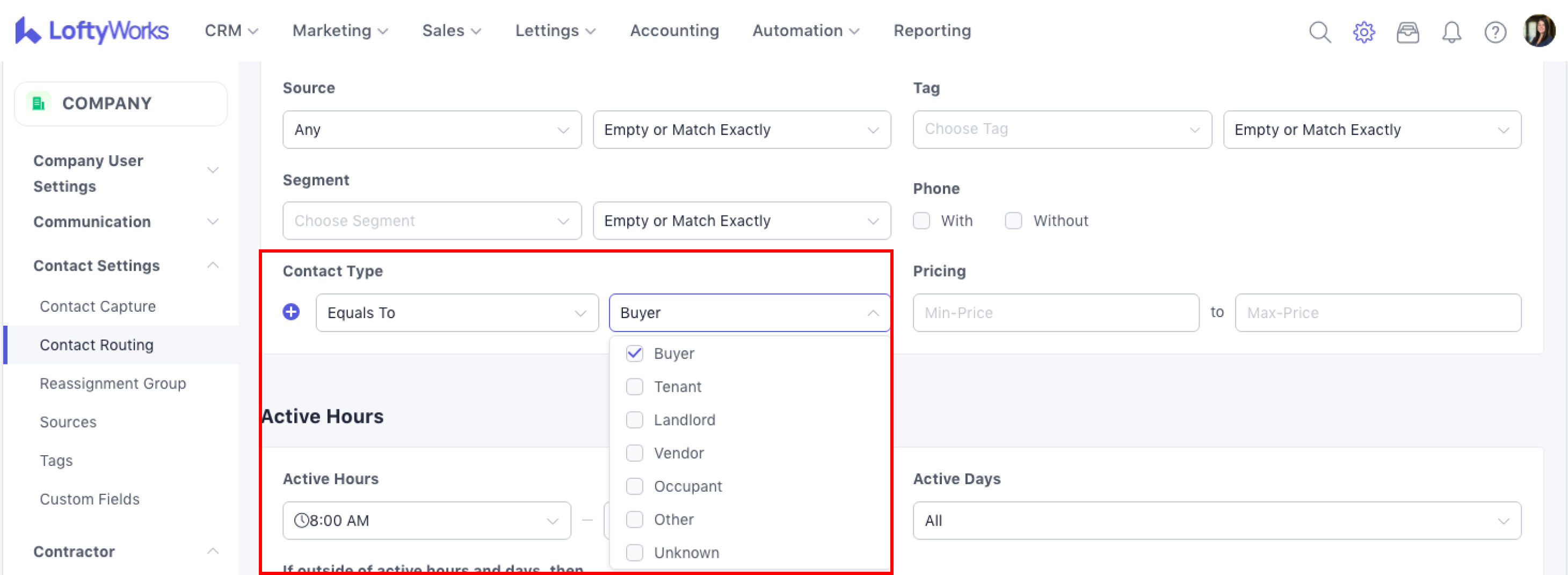This screenshot has height=575, width=1568.
Task: Click the Min-Price input field
Action: click(x=1056, y=312)
